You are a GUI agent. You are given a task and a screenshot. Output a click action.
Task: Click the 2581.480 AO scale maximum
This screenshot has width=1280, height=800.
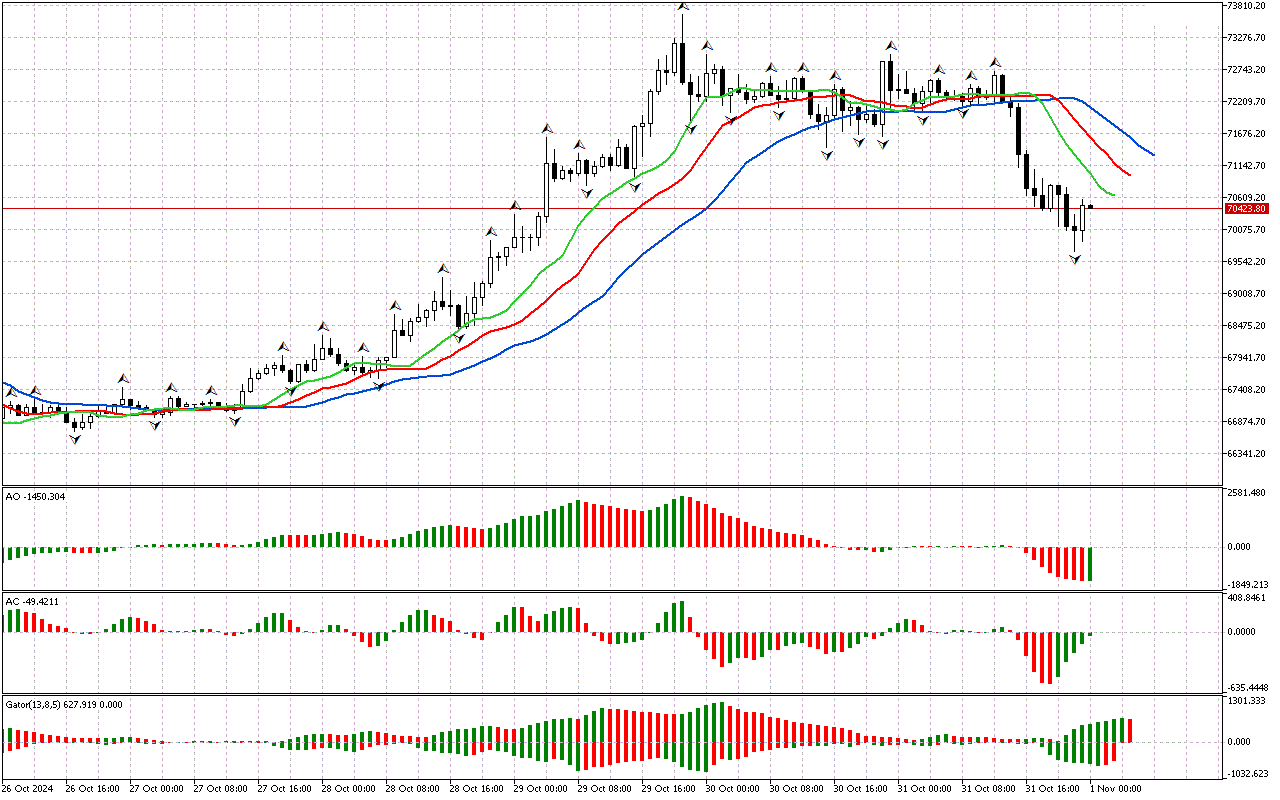(x=1247, y=494)
